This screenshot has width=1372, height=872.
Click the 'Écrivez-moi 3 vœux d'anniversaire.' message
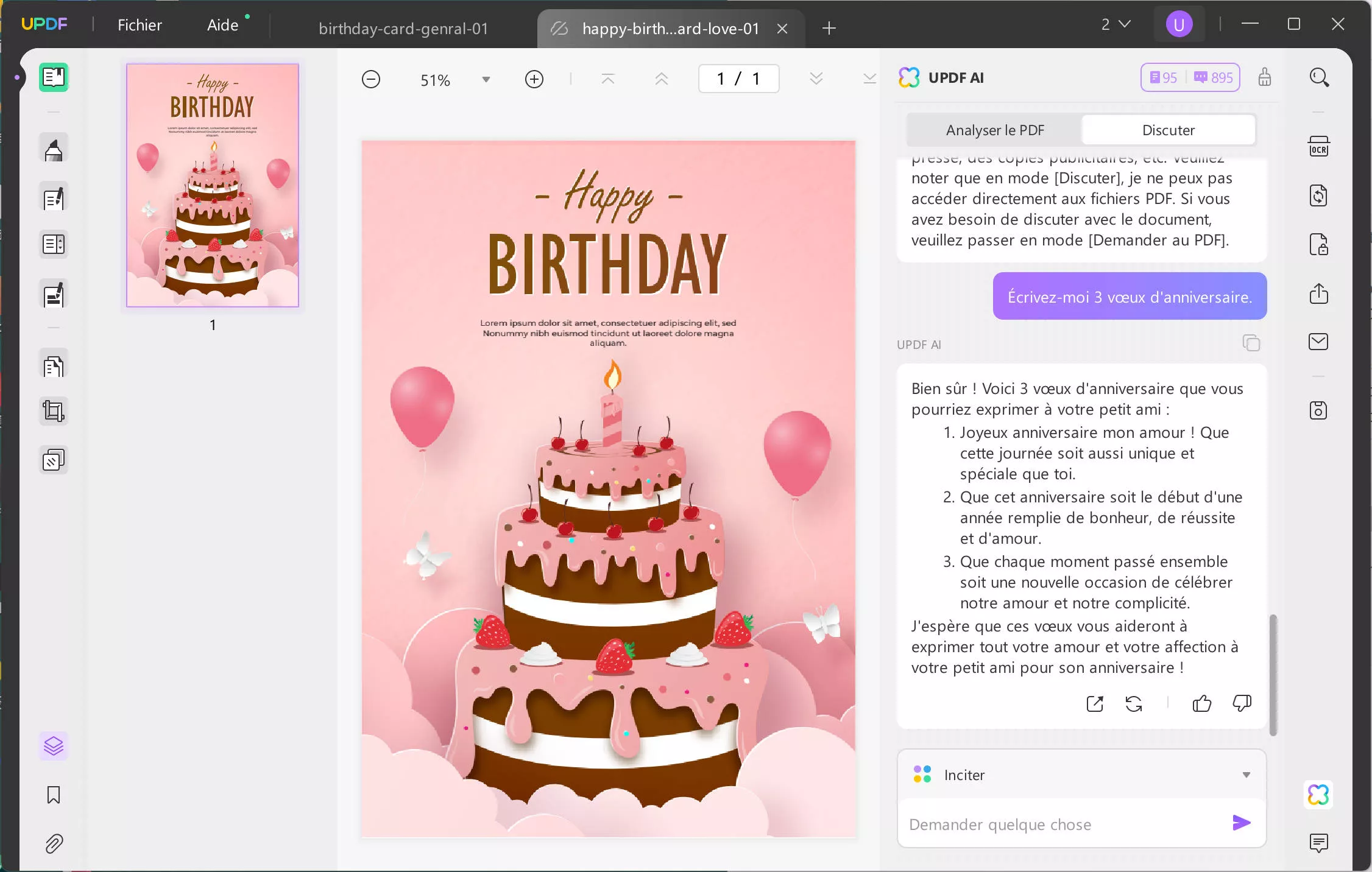tap(1130, 297)
